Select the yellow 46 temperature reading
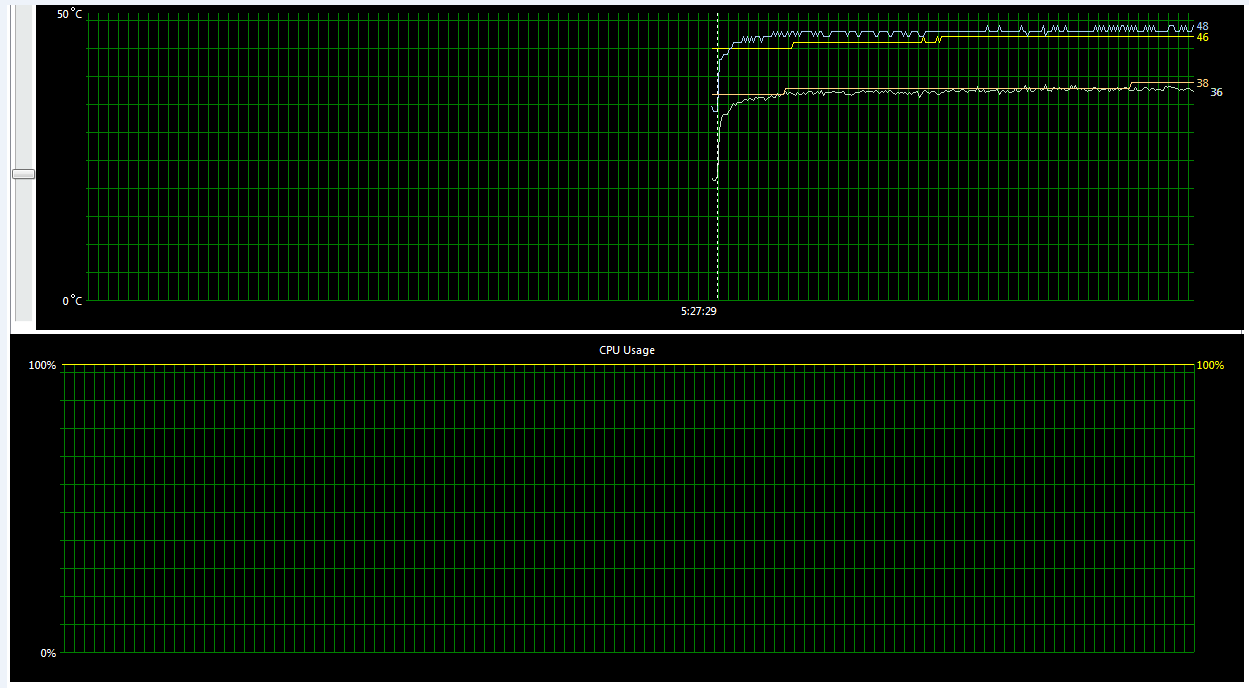Screen dimensions: 1249x688 (x=1202, y=37)
